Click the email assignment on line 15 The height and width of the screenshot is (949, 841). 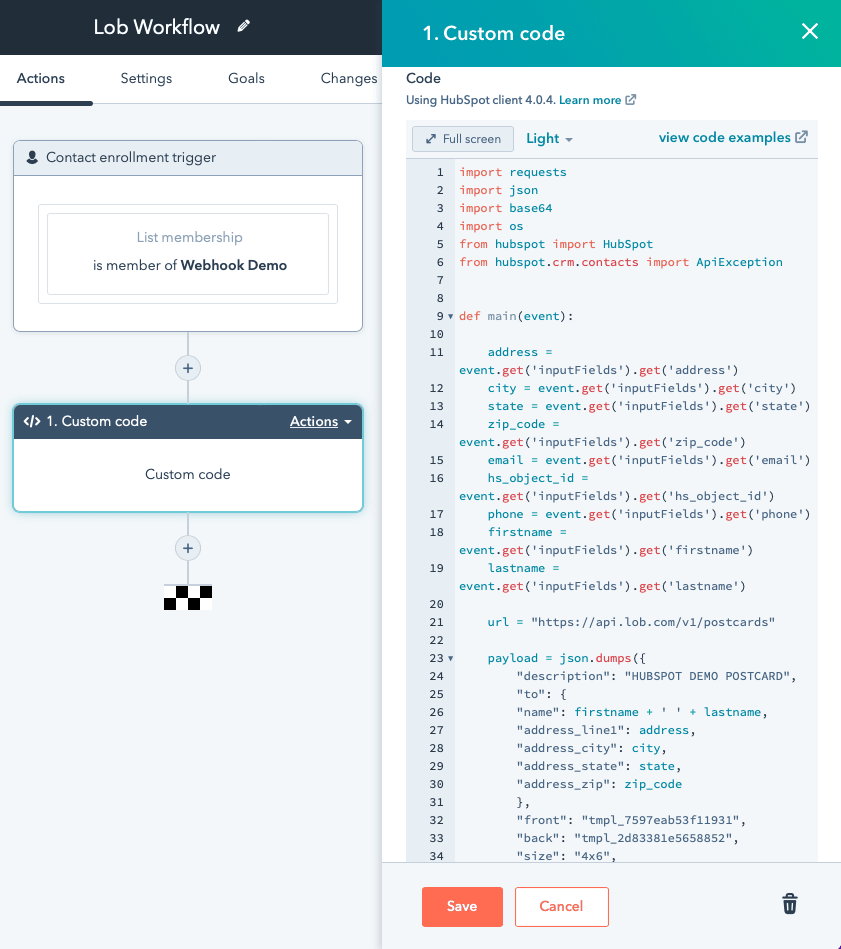[x=649, y=460]
